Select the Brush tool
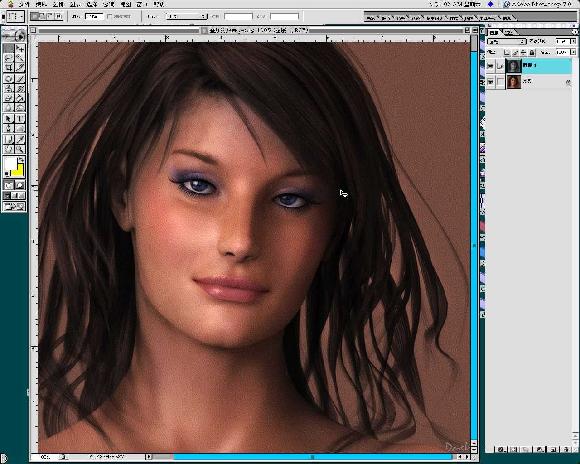The image size is (580, 464). 20,79
